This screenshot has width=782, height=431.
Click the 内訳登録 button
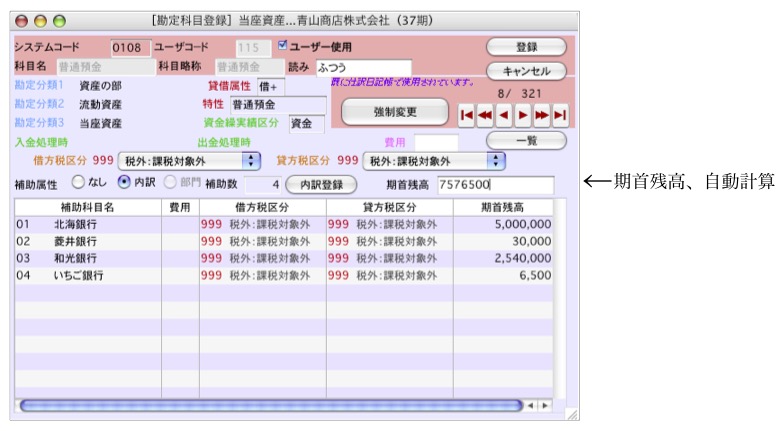point(321,185)
